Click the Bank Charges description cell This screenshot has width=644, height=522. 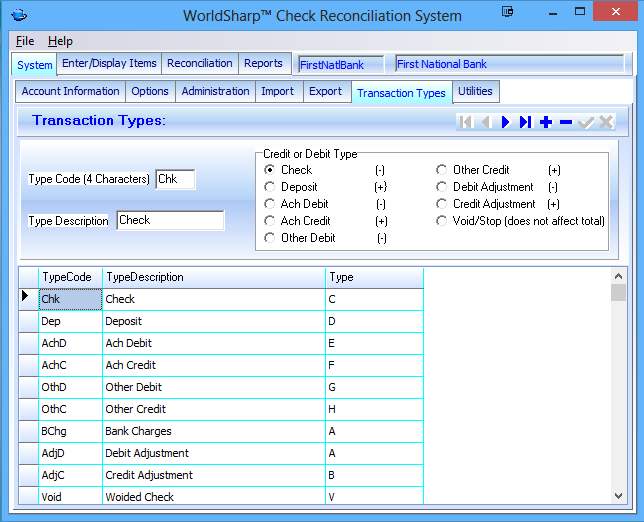pyautogui.click(x=214, y=431)
